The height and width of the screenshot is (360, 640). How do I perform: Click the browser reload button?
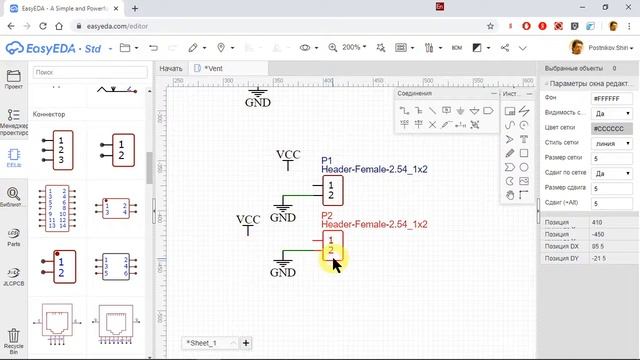click(43, 26)
